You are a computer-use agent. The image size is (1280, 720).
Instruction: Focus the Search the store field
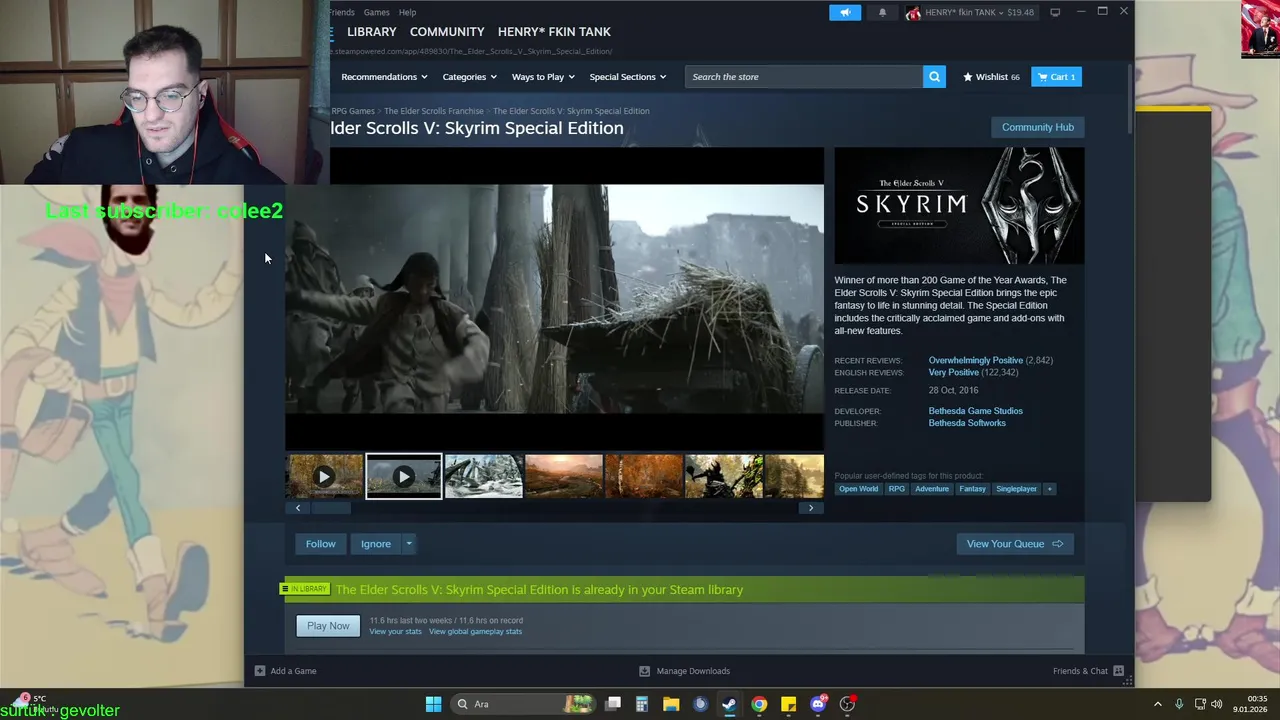coord(804,77)
